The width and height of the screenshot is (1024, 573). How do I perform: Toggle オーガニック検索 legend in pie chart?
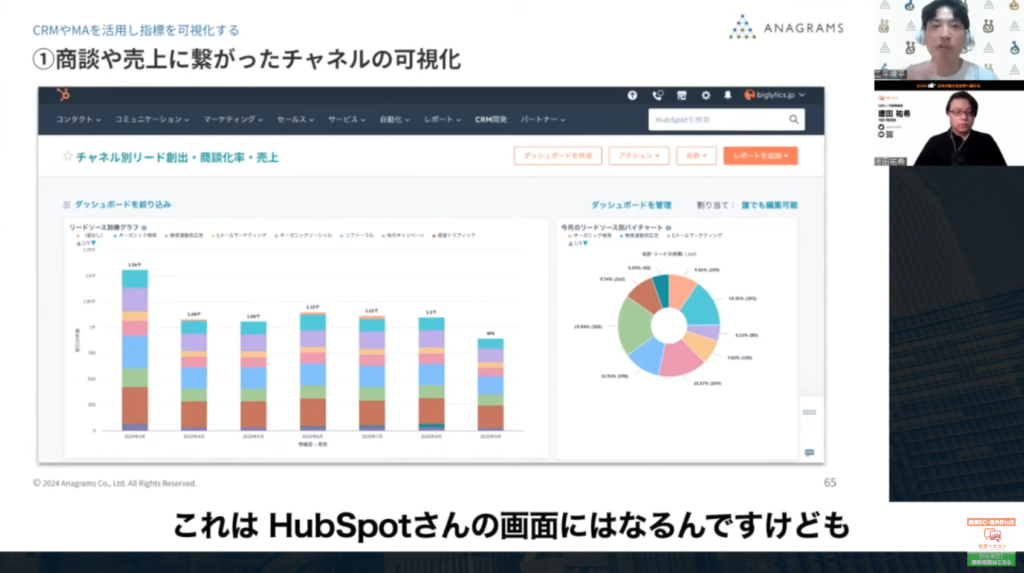[x=590, y=235]
